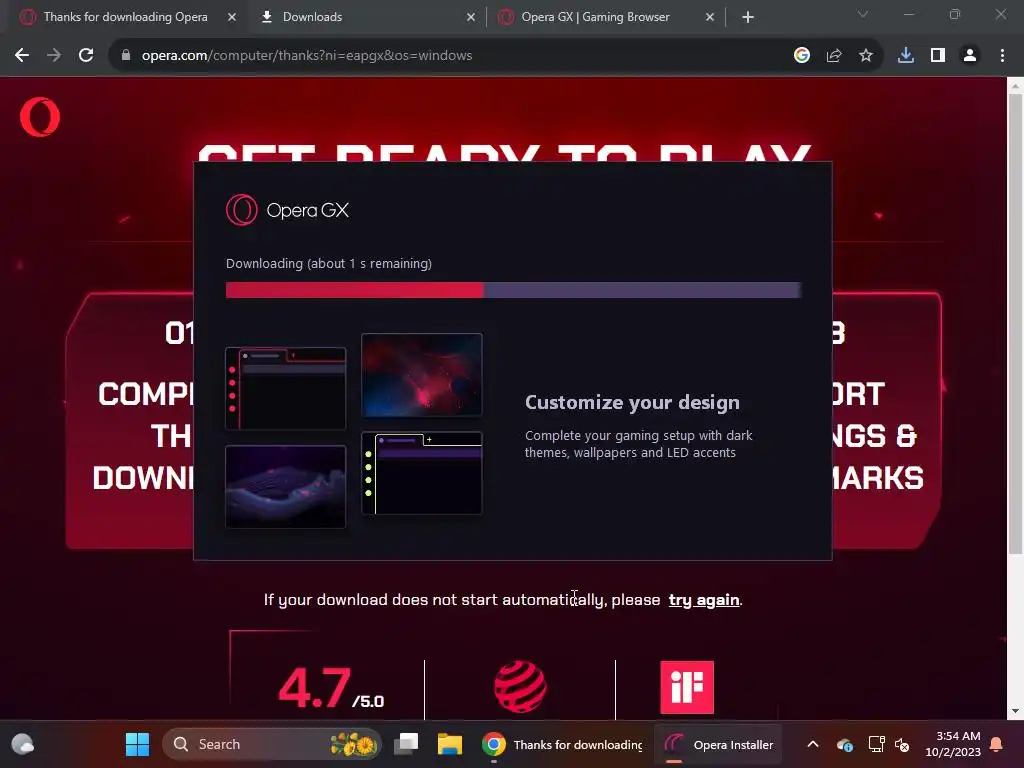Open Chrome downloads tray icon

coord(906,56)
